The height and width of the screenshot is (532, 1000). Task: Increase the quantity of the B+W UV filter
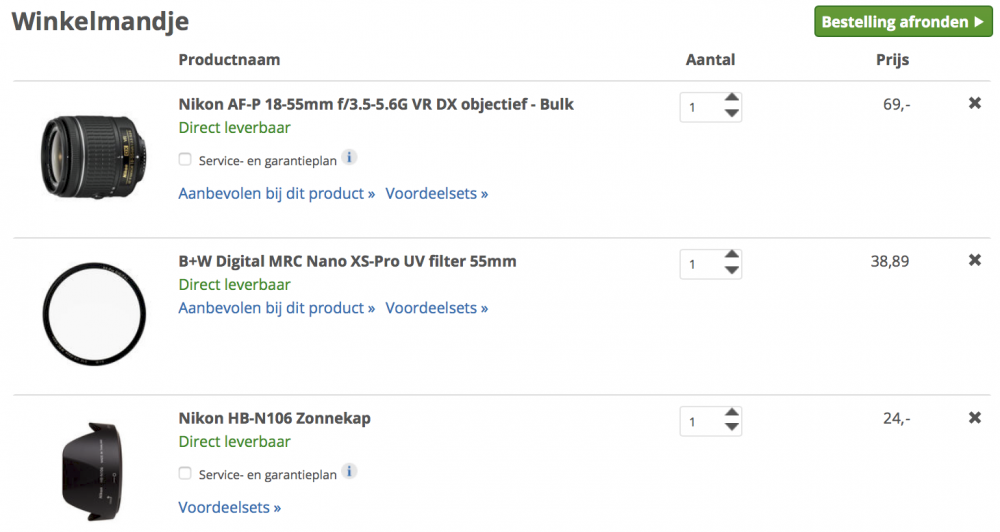coord(732,255)
